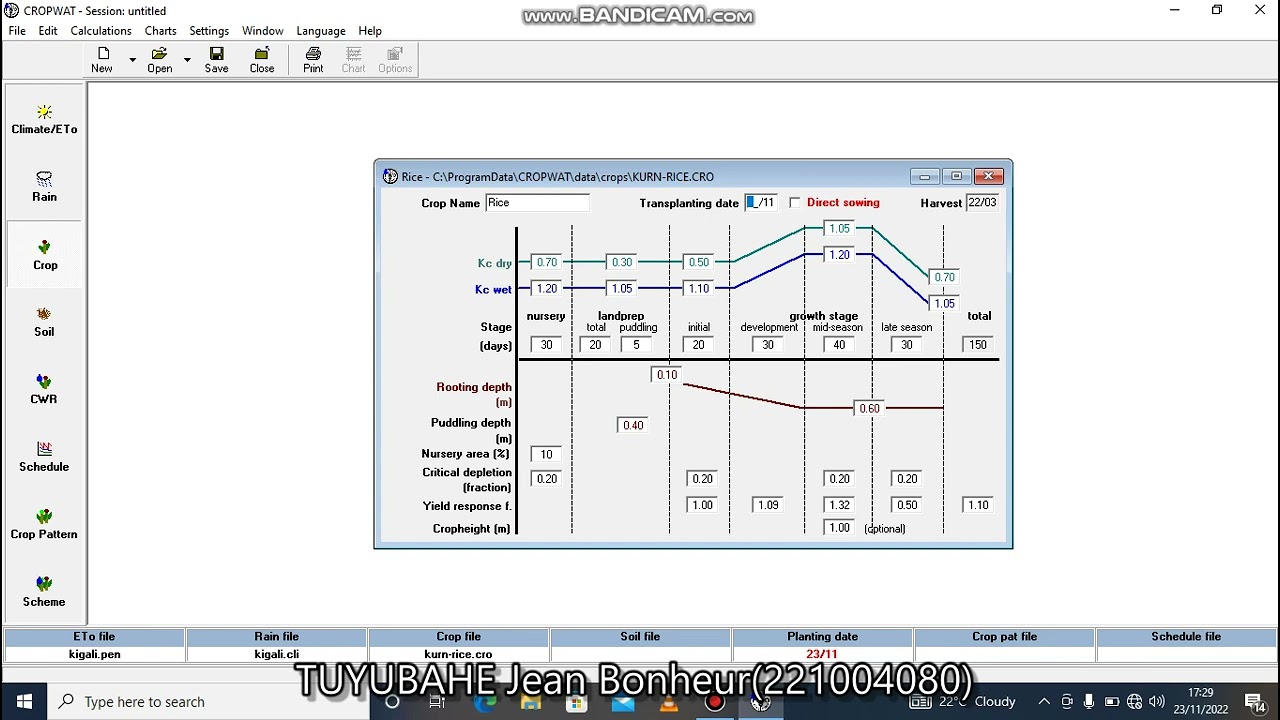Open the Schedule module in sidebar
Image resolution: width=1280 pixels, height=720 pixels.
coord(44,457)
